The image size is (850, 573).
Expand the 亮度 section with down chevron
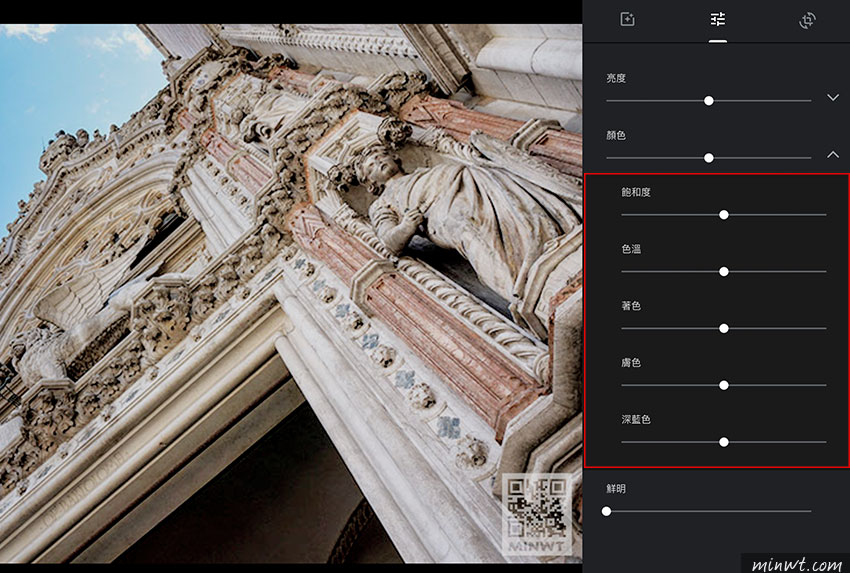[x=833, y=98]
